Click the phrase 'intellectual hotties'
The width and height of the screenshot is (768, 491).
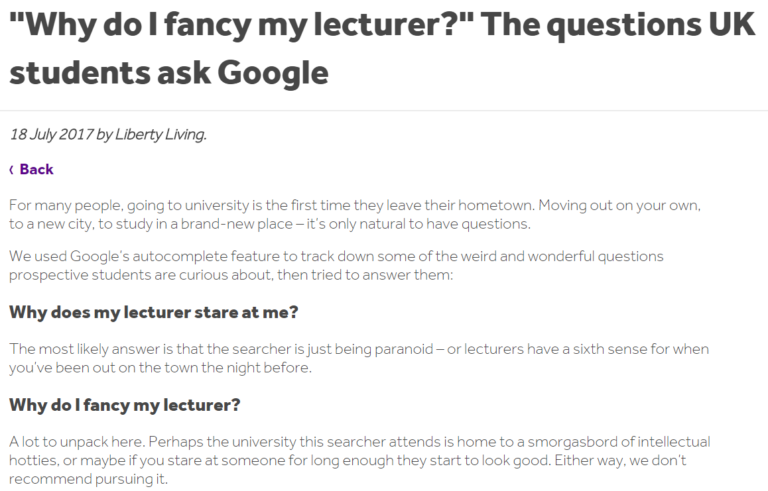(360, 451)
